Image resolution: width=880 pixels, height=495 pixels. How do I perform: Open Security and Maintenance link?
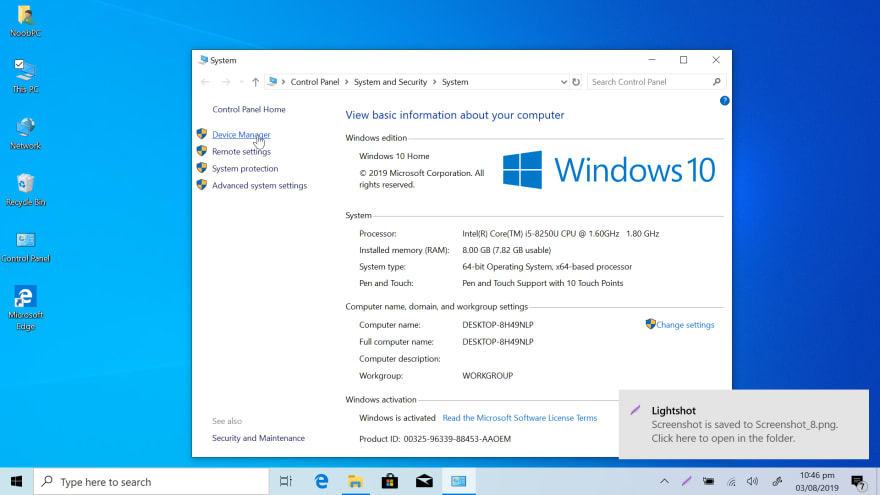point(258,438)
